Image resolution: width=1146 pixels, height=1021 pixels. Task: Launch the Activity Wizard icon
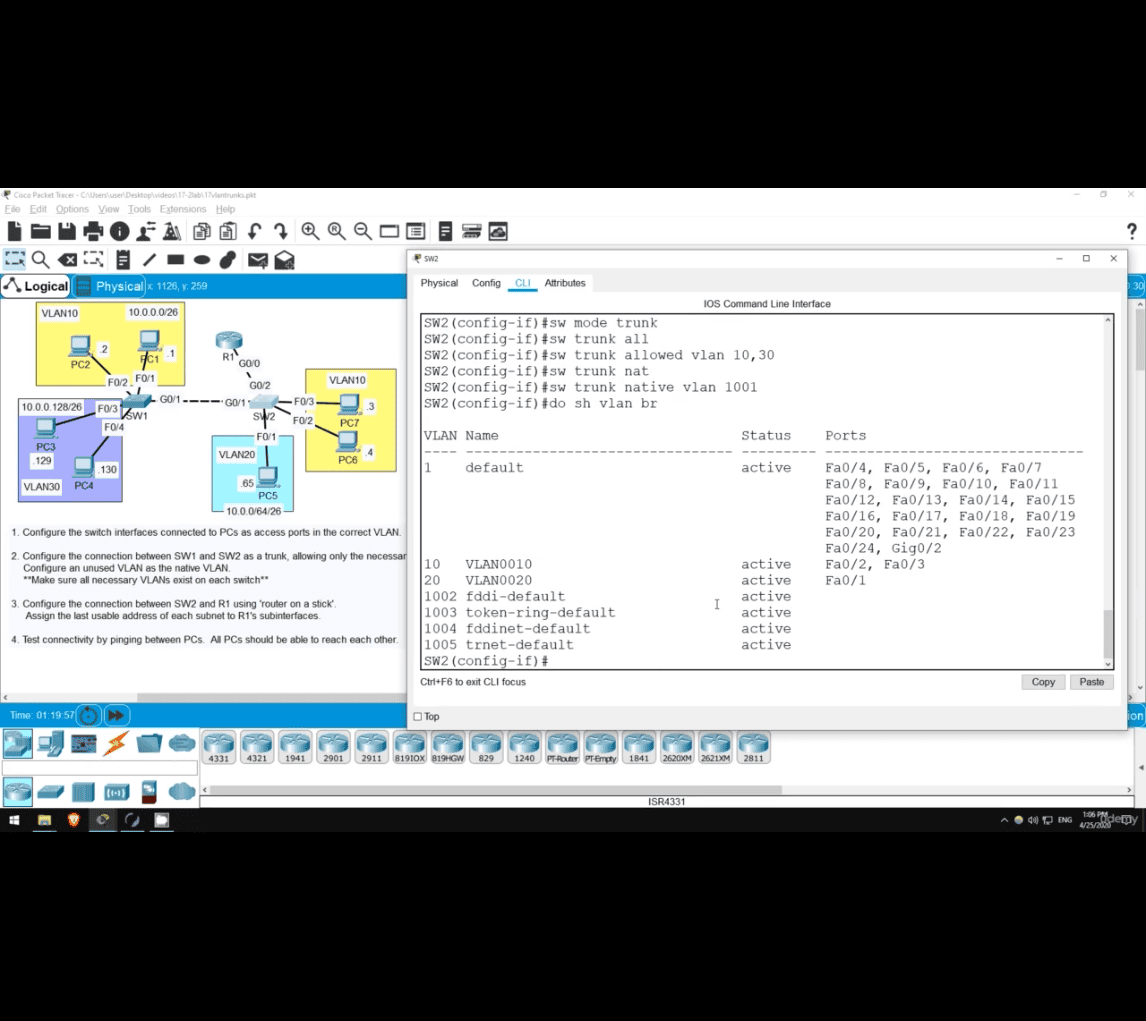point(146,232)
